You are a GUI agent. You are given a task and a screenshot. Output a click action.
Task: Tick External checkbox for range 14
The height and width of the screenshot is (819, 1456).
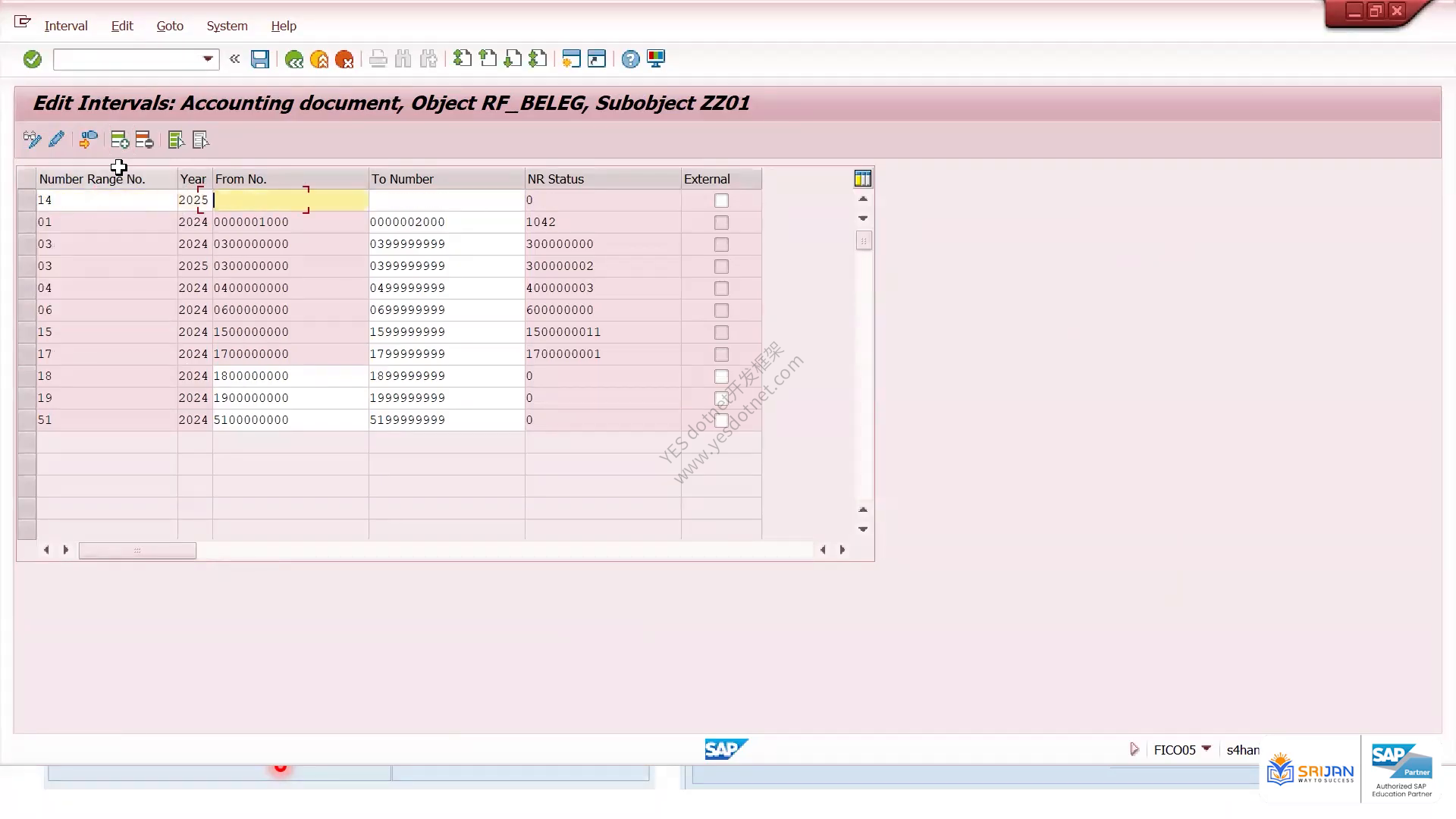[x=721, y=201]
